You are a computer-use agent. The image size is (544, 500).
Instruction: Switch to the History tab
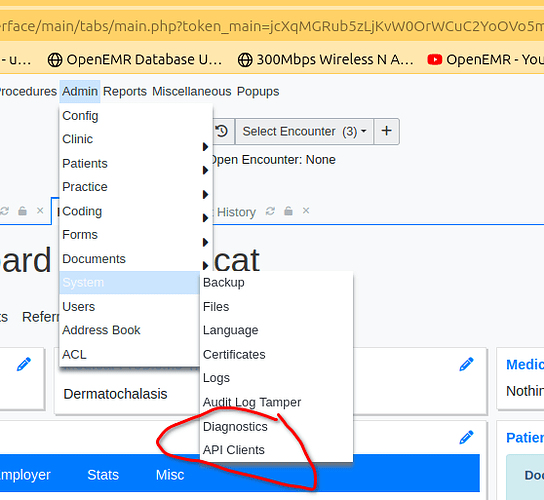(236, 212)
